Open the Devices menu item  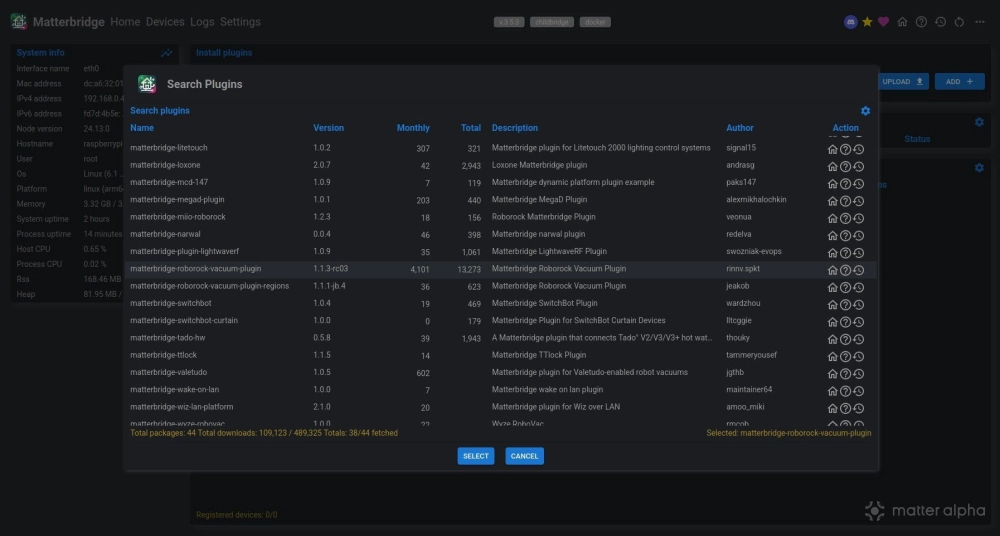pos(165,22)
